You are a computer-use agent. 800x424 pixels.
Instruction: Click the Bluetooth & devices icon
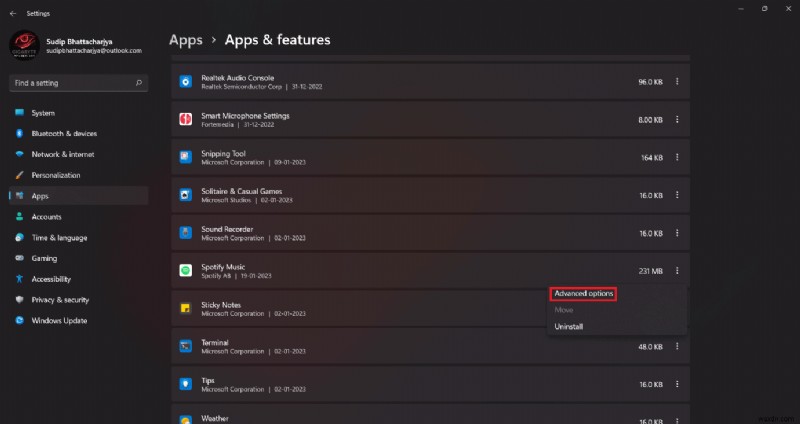tap(19, 133)
